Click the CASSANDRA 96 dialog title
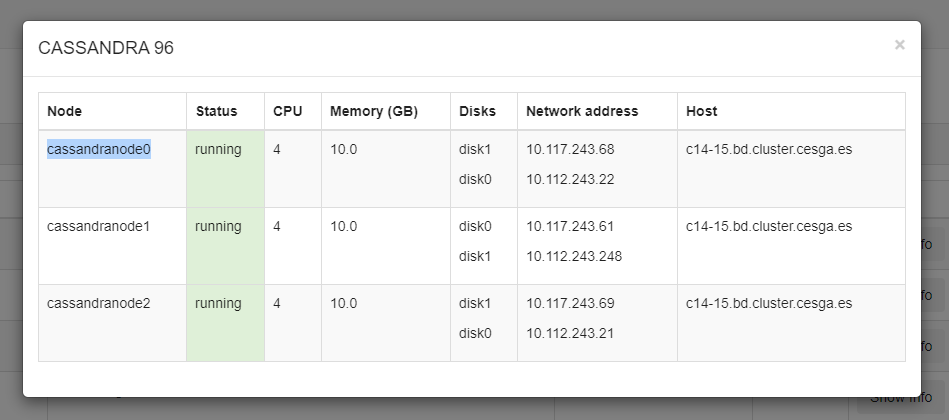Image resolution: width=949 pixels, height=420 pixels. 106,48
